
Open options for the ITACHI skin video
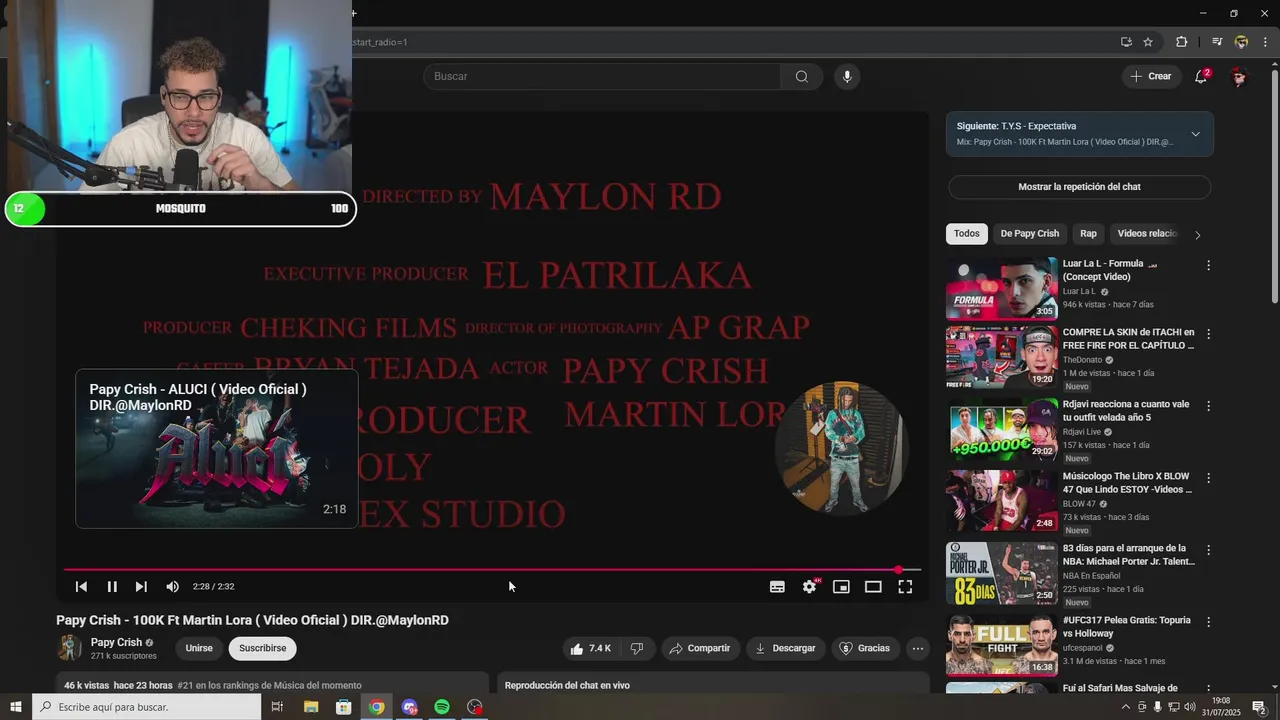1208,334
